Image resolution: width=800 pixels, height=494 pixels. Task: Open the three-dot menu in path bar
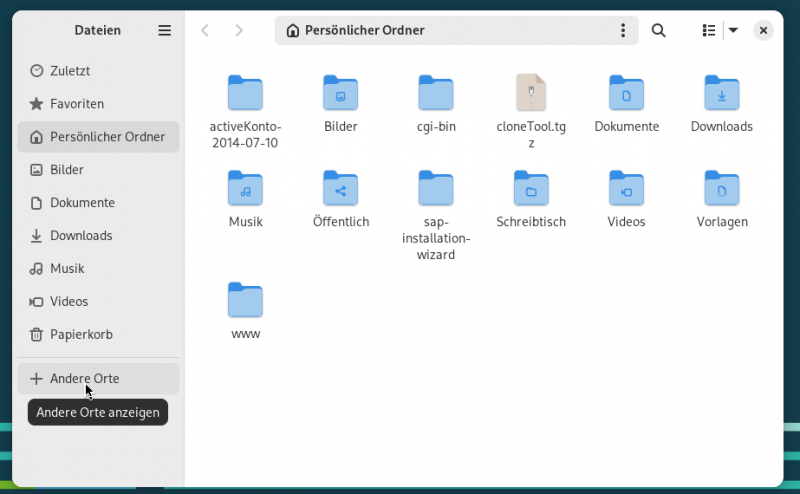(623, 30)
